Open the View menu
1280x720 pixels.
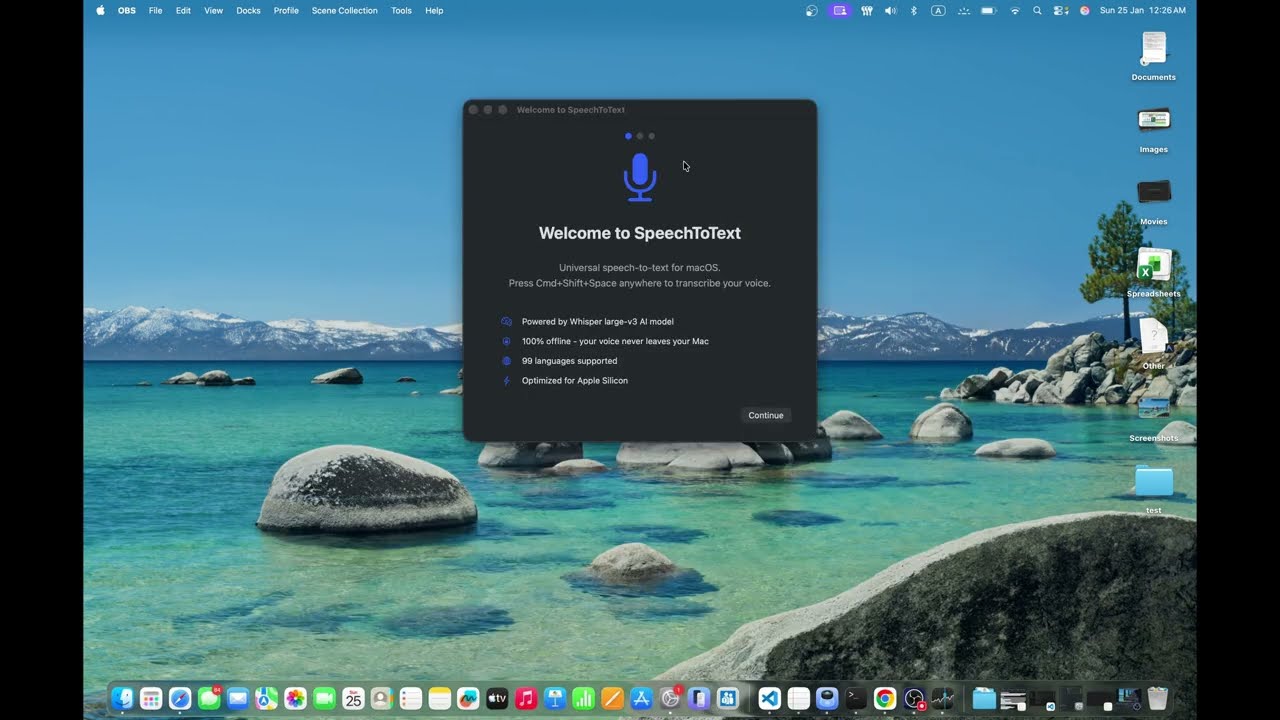[x=213, y=10]
